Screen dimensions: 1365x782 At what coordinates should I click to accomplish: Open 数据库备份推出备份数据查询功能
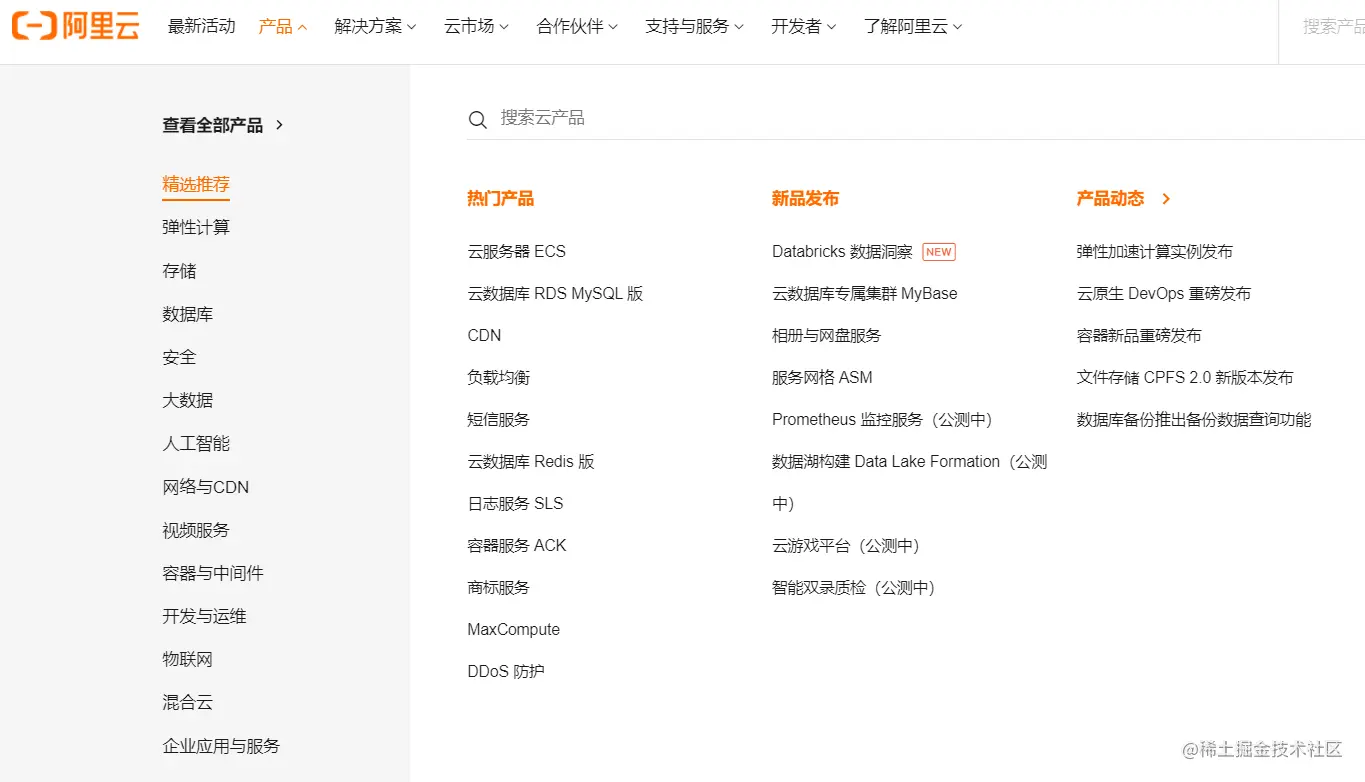click(x=1194, y=420)
